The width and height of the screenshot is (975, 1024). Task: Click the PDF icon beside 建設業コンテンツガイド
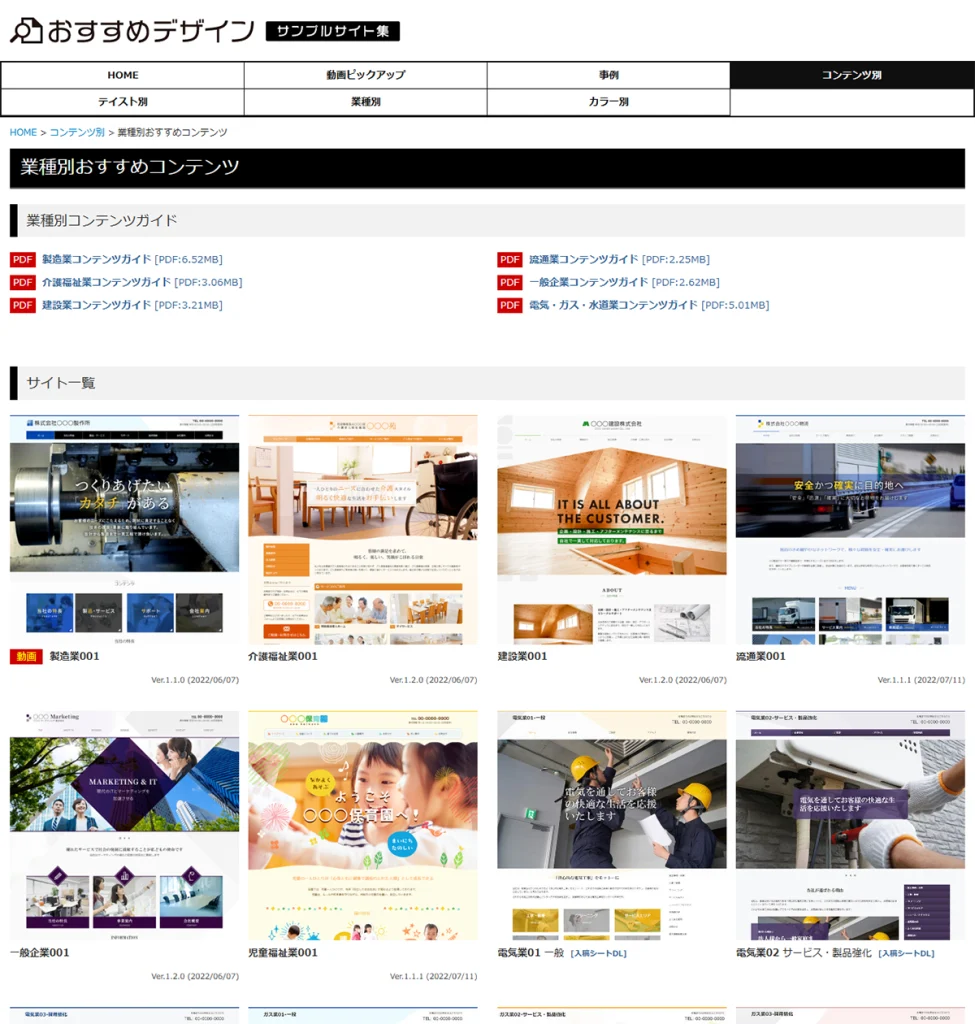(23, 306)
